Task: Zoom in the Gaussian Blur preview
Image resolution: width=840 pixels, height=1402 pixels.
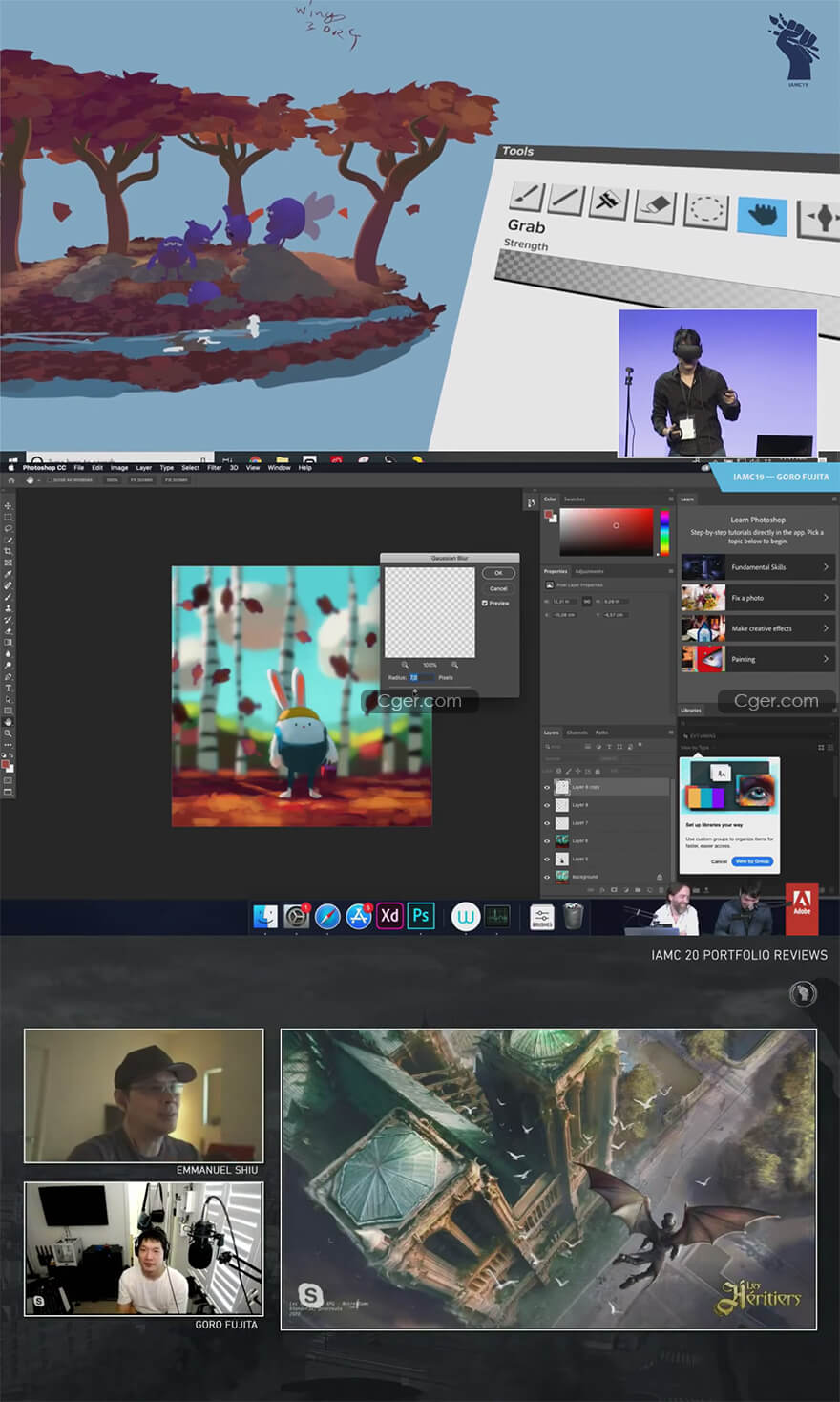Action: tap(454, 665)
